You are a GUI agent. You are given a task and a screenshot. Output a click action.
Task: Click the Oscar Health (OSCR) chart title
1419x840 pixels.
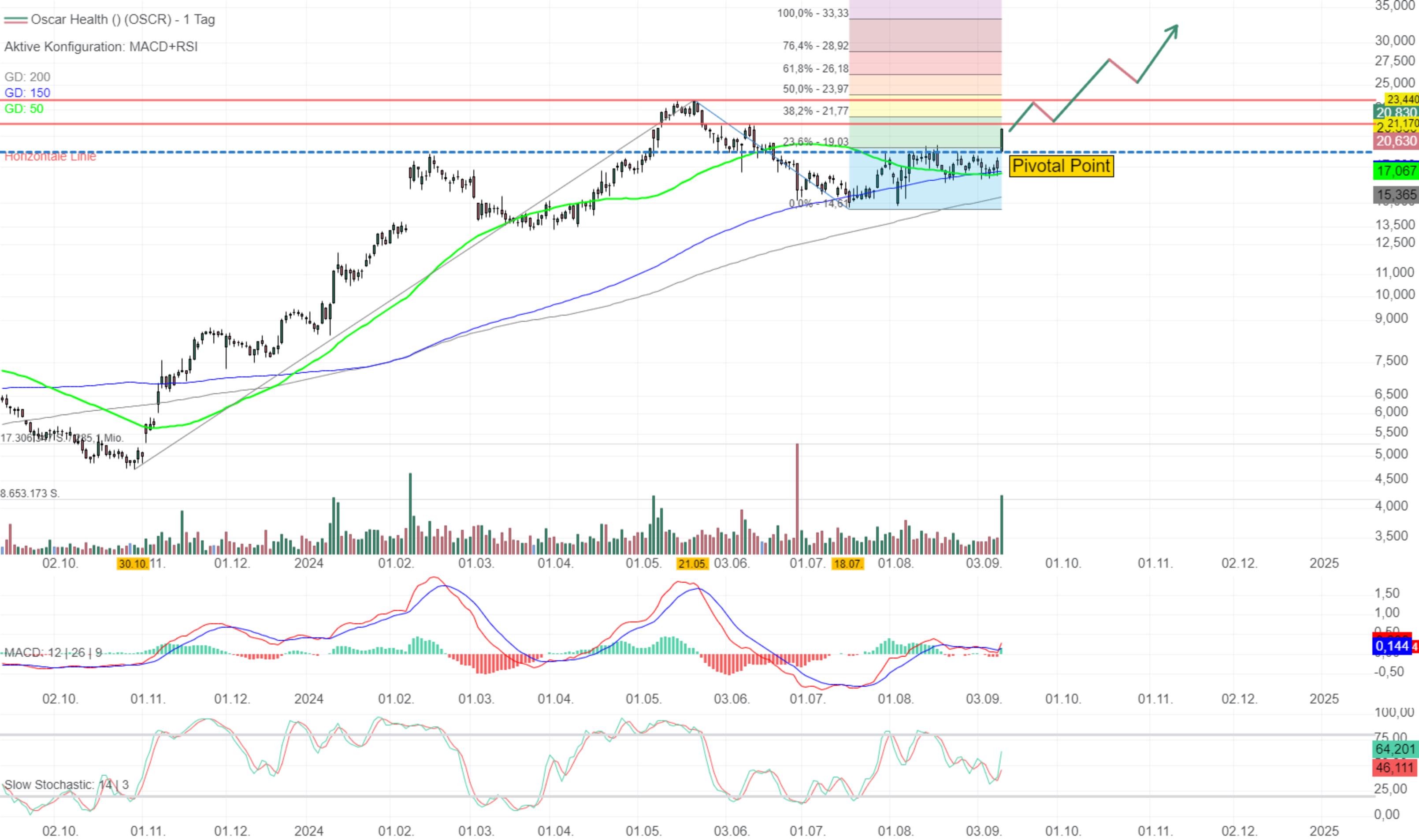click(x=123, y=19)
